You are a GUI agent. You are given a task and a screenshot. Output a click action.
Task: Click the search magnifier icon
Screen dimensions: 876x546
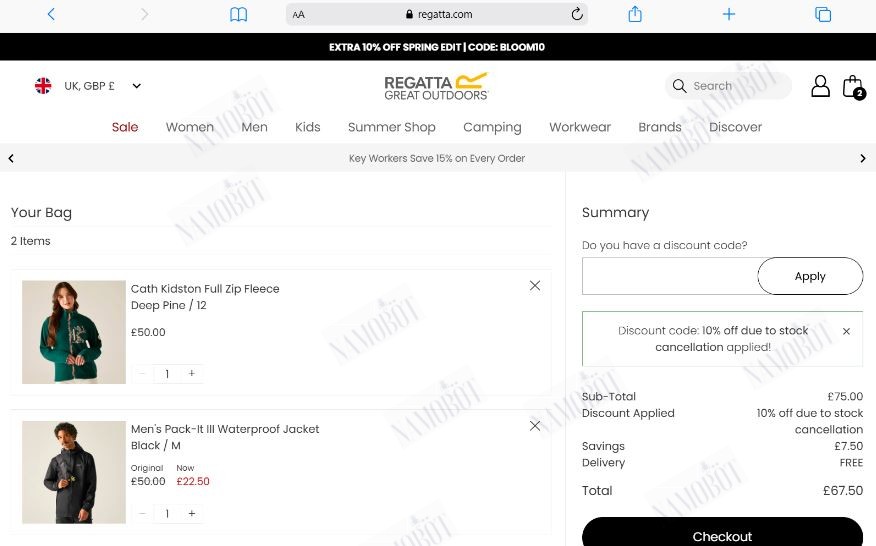coord(679,86)
